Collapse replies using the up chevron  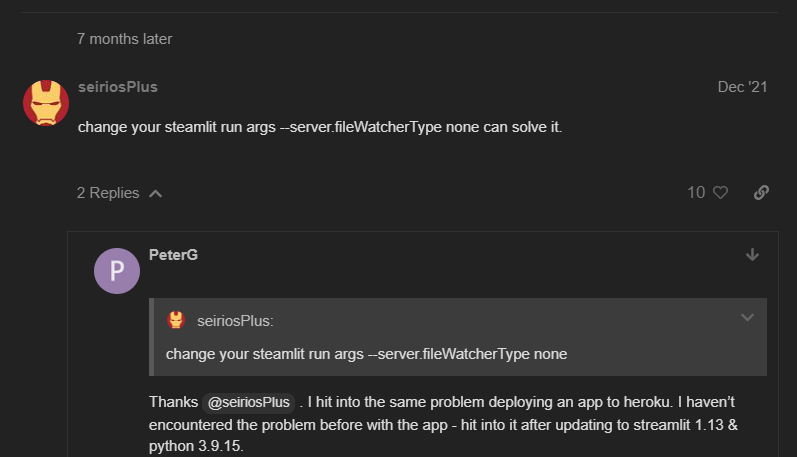pyautogui.click(x=156, y=193)
